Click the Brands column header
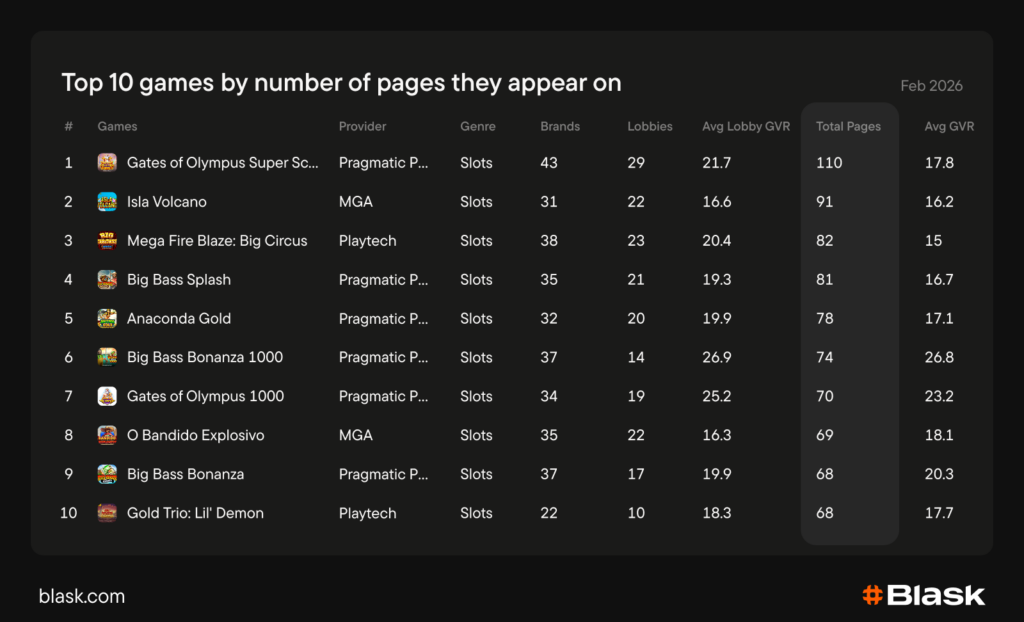Viewport: 1024px width, 622px height. click(560, 127)
